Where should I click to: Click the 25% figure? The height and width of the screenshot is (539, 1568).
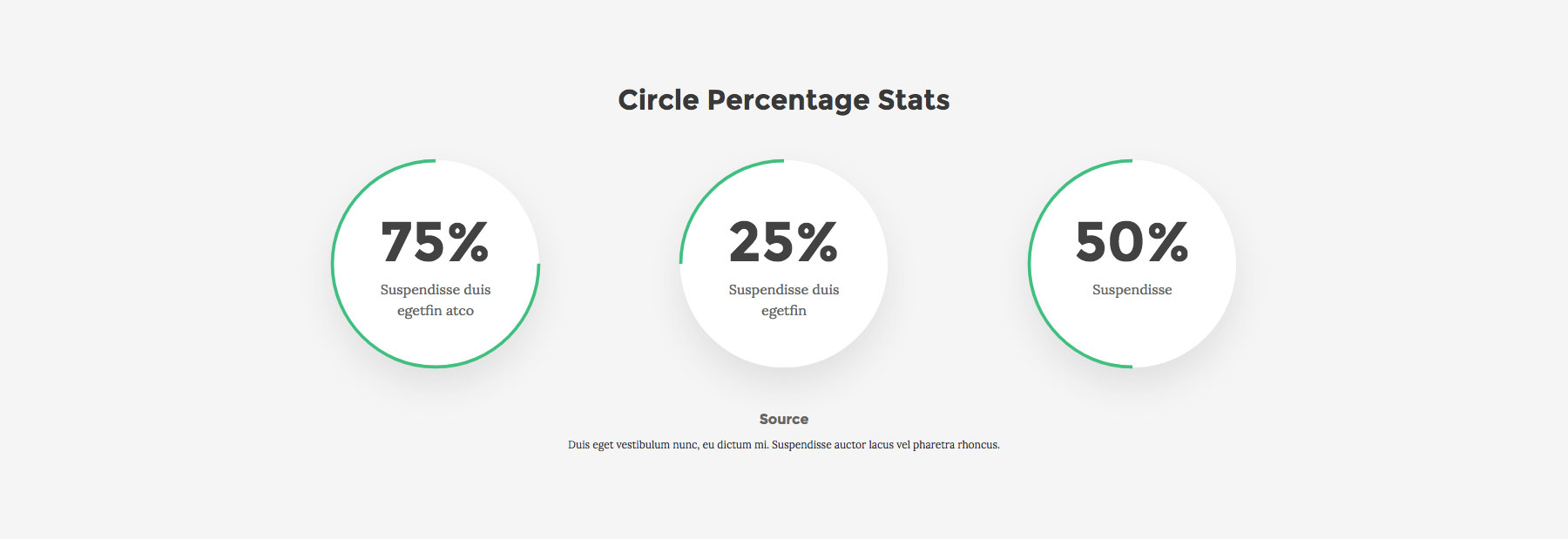pyautogui.click(x=783, y=242)
